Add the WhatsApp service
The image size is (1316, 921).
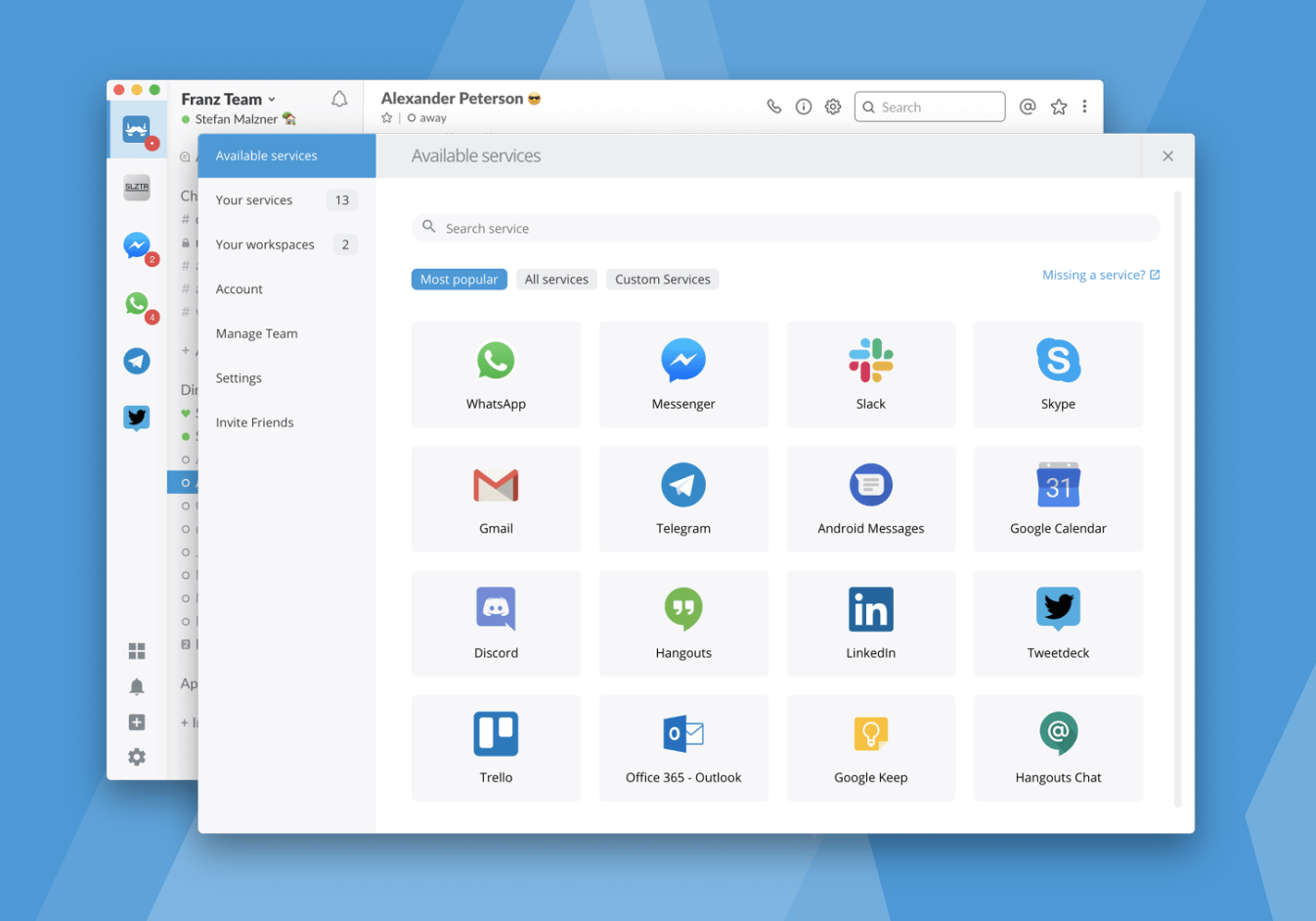[x=496, y=374]
